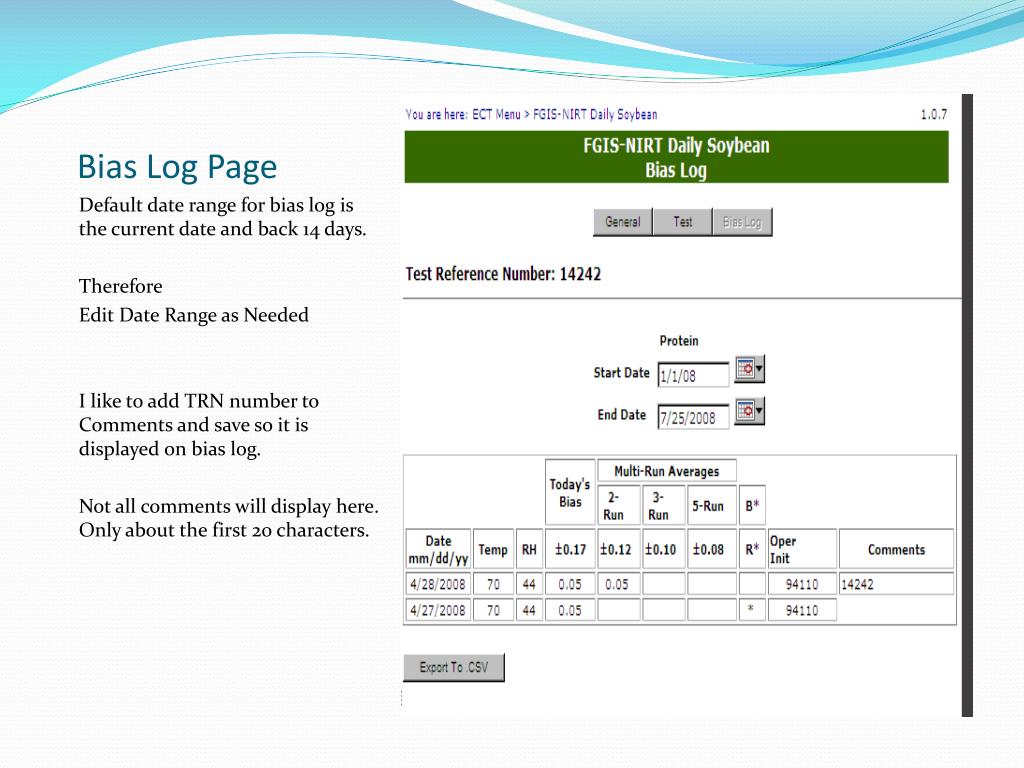Click the Oper Init column header
This screenshot has width=1024, height=768.
click(x=802, y=549)
